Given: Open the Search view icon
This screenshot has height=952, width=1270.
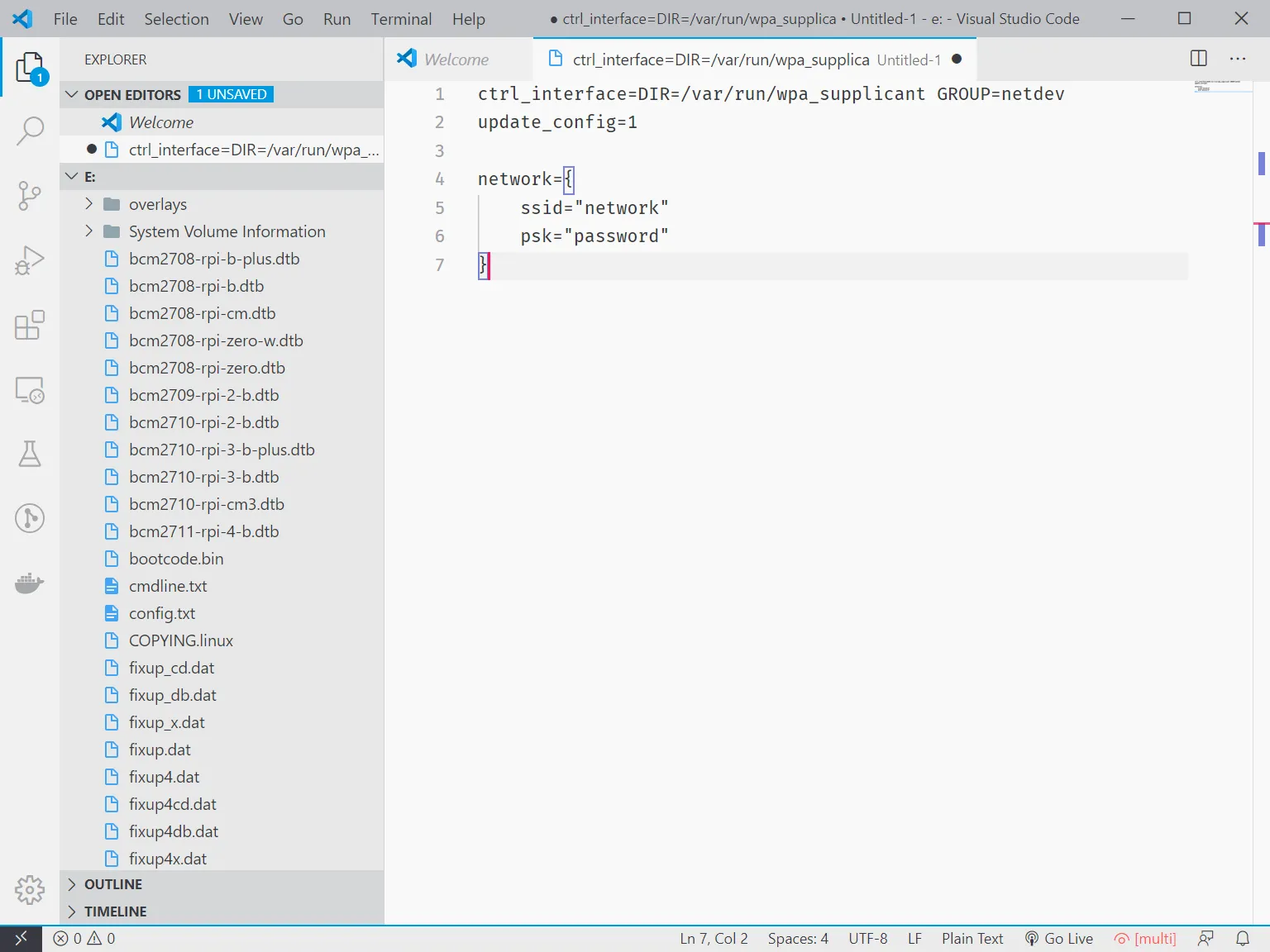Looking at the screenshot, I should coord(30,130).
